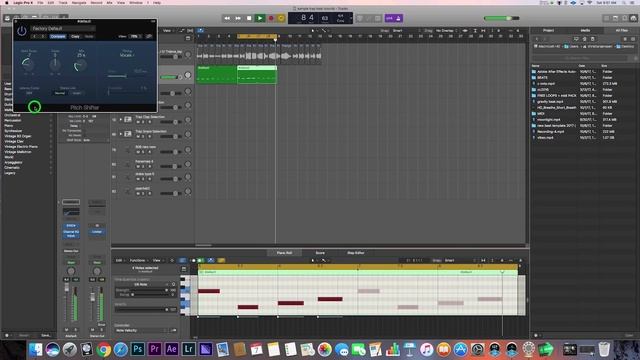Click Copy in the Pitch Shifter plugin
This screenshot has height=360, width=640.
pos(75,36)
